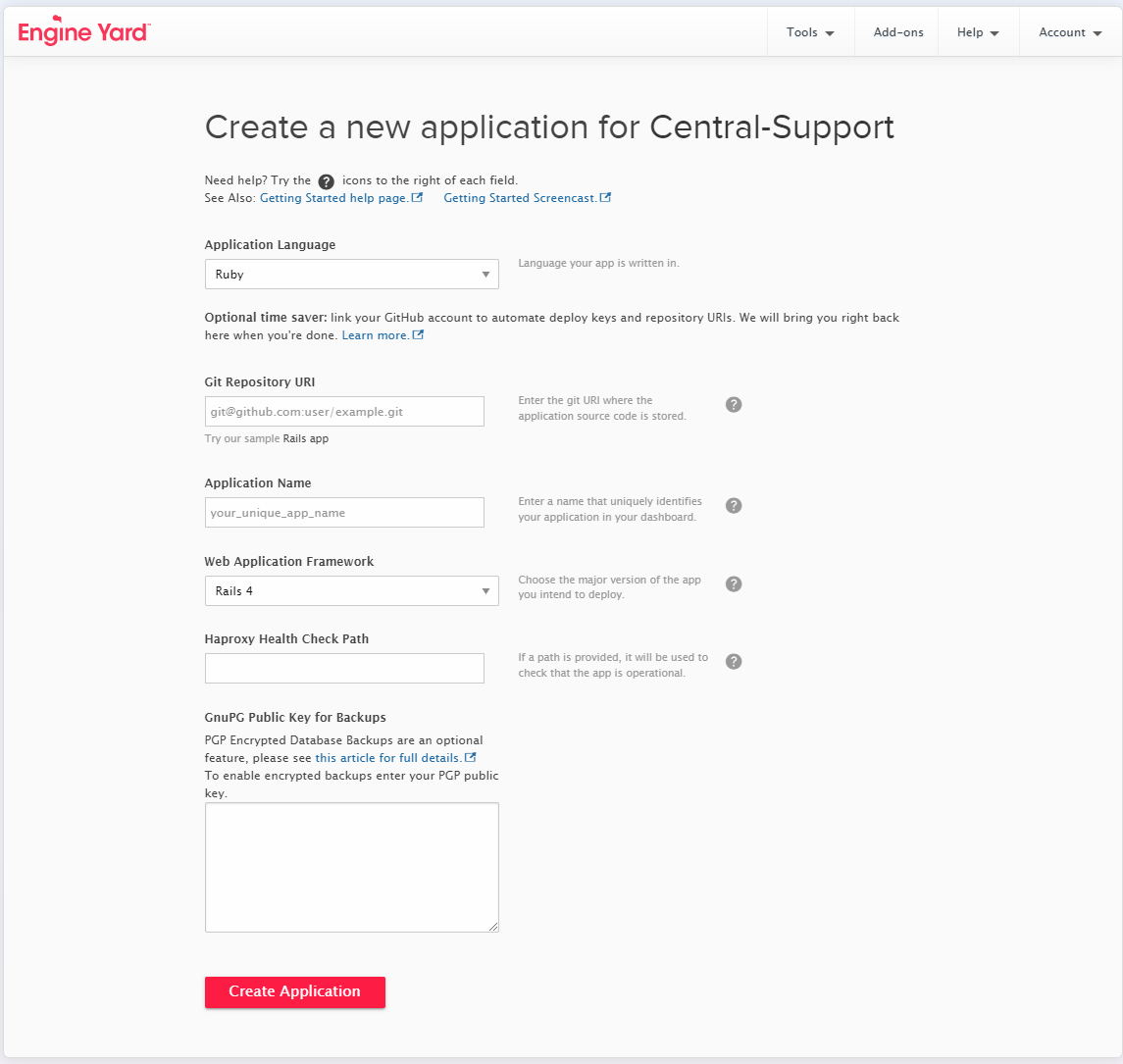Viewport: 1123px width, 1064px height.
Task: Expand the Help menu
Action: point(978,32)
